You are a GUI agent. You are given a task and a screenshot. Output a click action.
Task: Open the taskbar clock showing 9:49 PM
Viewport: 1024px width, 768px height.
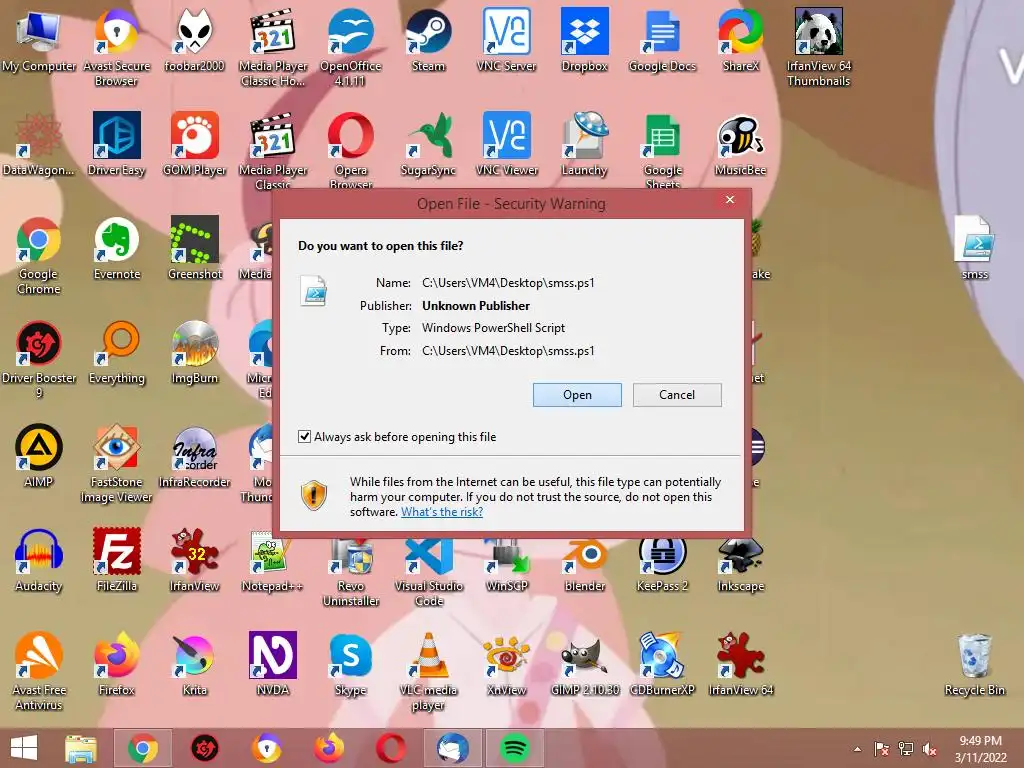(980, 749)
